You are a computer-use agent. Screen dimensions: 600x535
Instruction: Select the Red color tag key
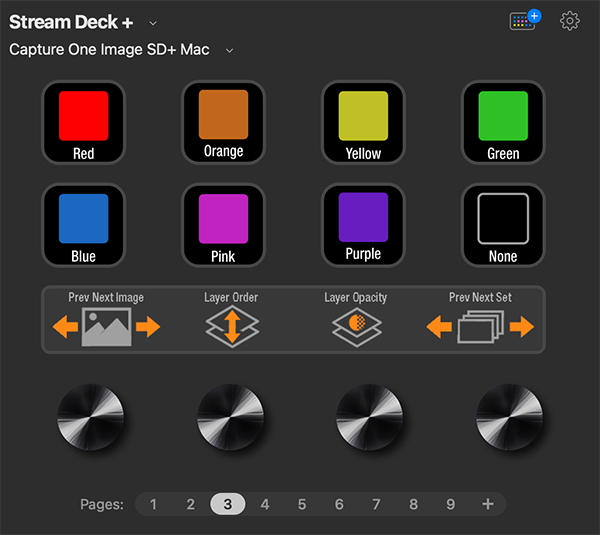tap(83, 122)
